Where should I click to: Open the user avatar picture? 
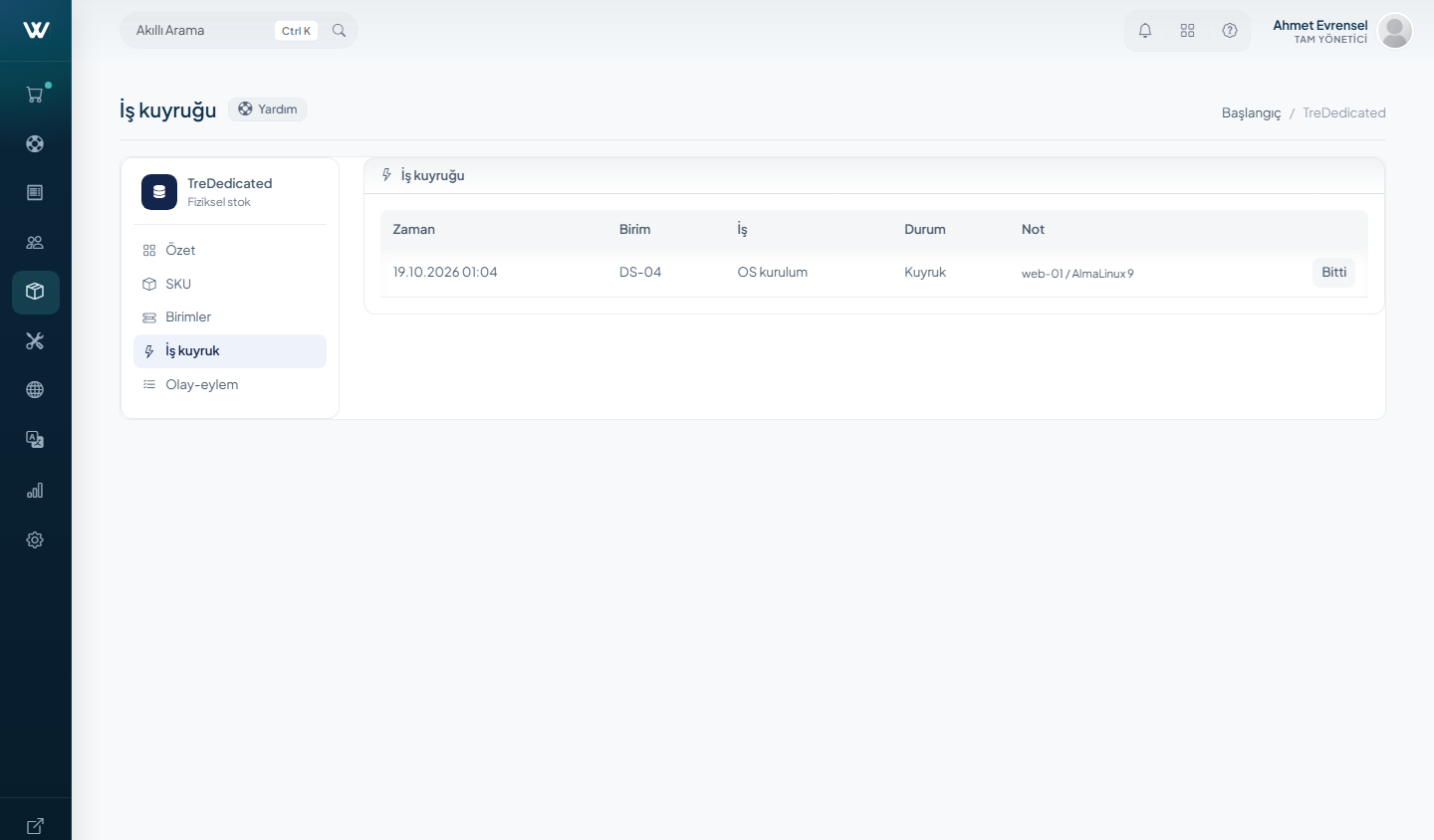tap(1395, 31)
